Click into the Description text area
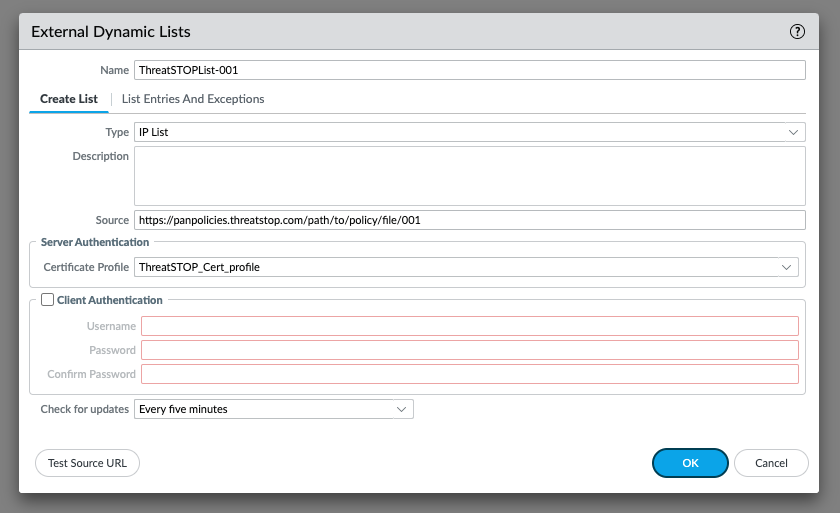This screenshot has height=513, width=840. [470, 176]
